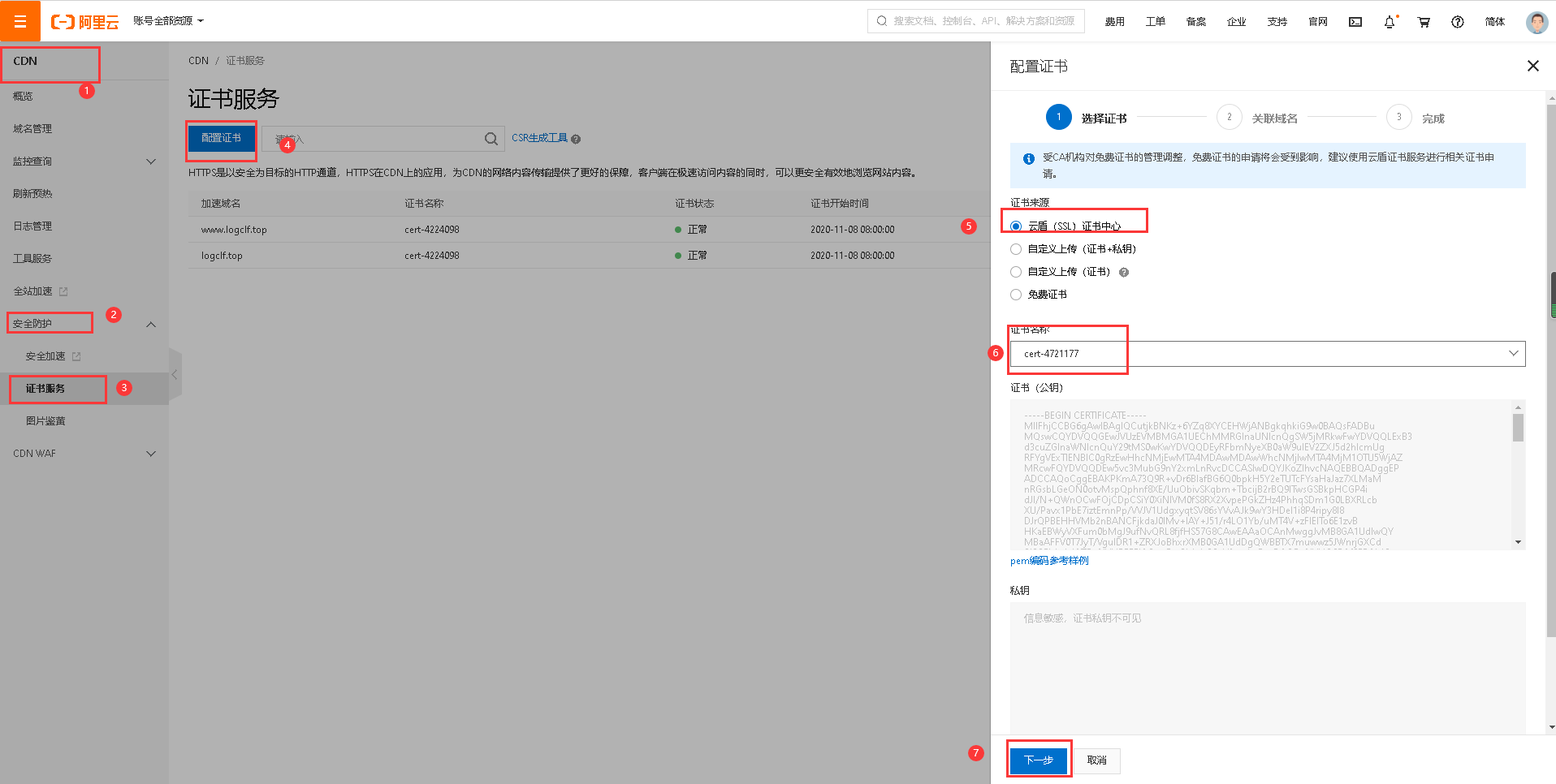Click the search magnifier in certificate search box

tap(491, 139)
